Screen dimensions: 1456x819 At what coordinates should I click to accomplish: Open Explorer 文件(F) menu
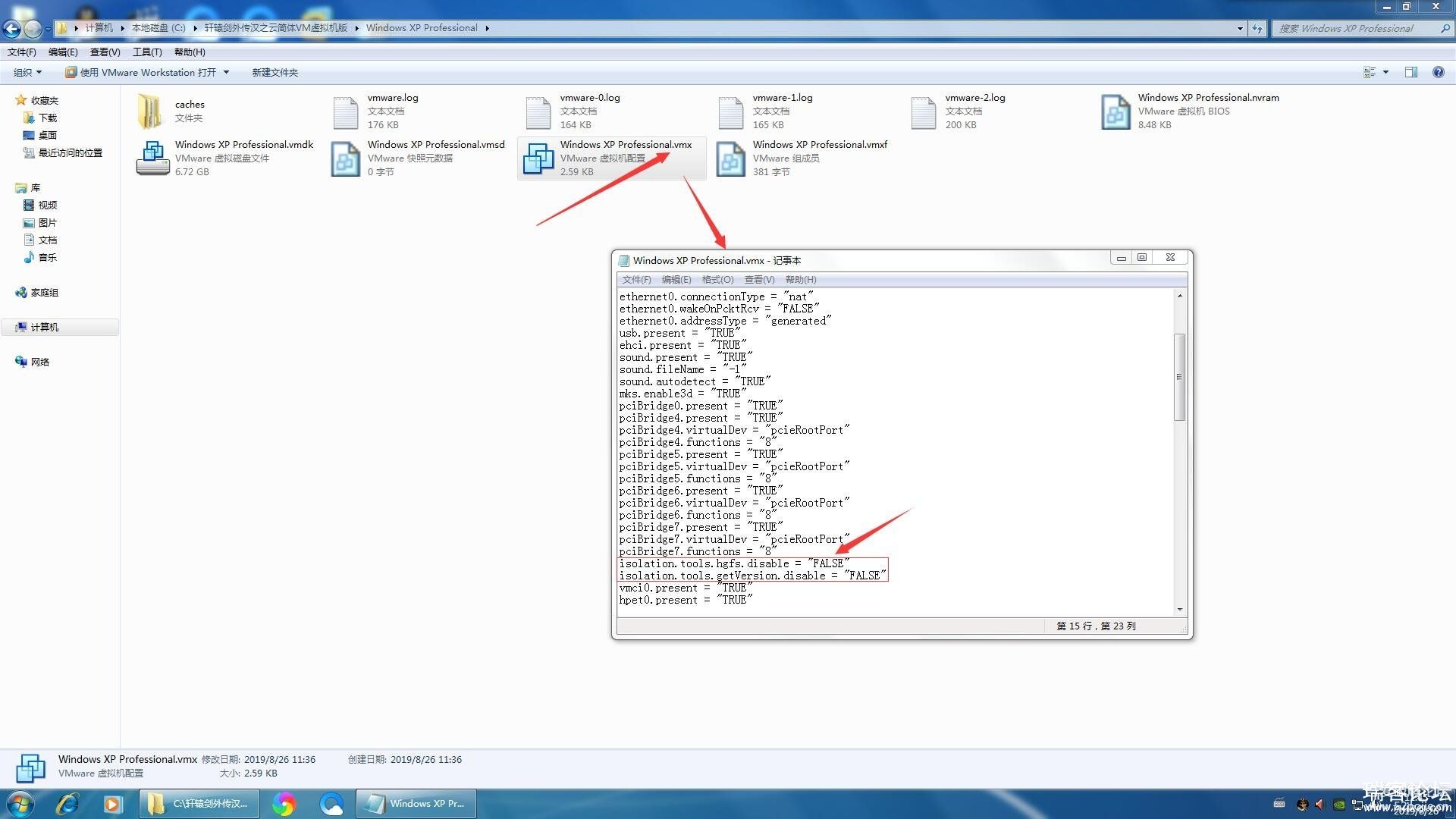pos(22,52)
